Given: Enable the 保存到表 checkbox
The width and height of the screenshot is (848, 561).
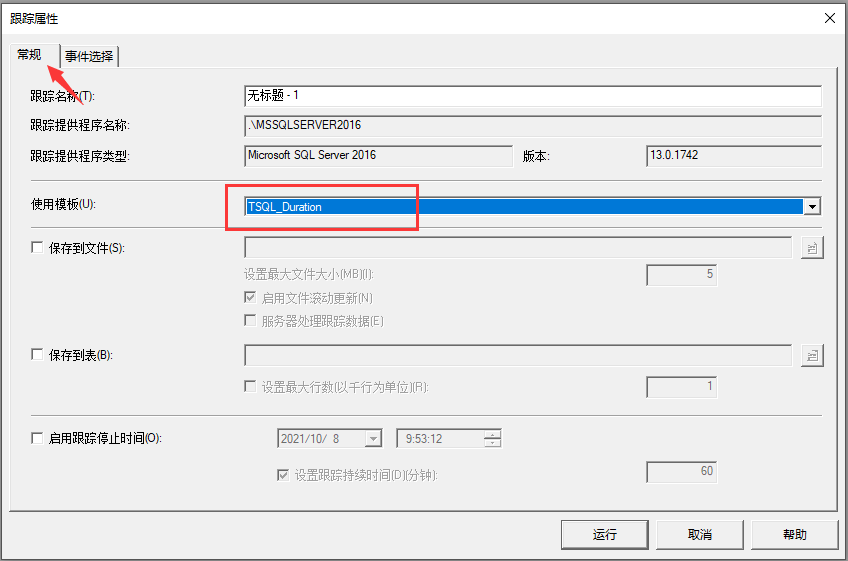Looking at the screenshot, I should pos(38,355).
